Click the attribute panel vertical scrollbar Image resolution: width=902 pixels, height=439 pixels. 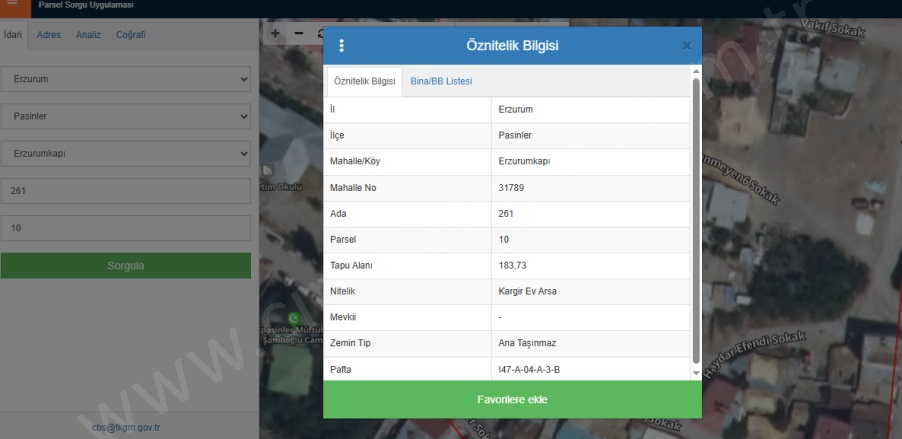[x=696, y=220]
